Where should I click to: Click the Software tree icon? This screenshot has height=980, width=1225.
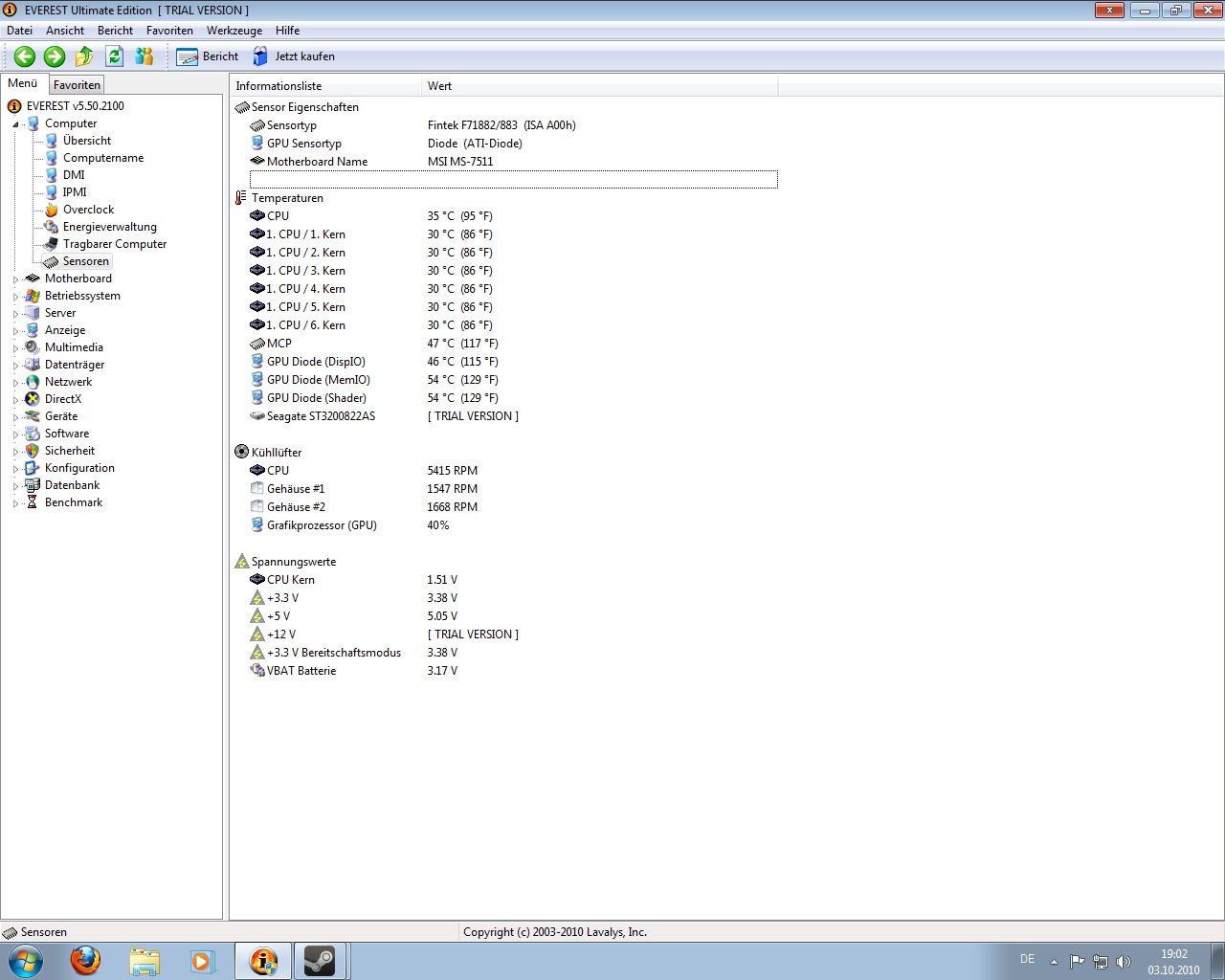tap(33, 434)
